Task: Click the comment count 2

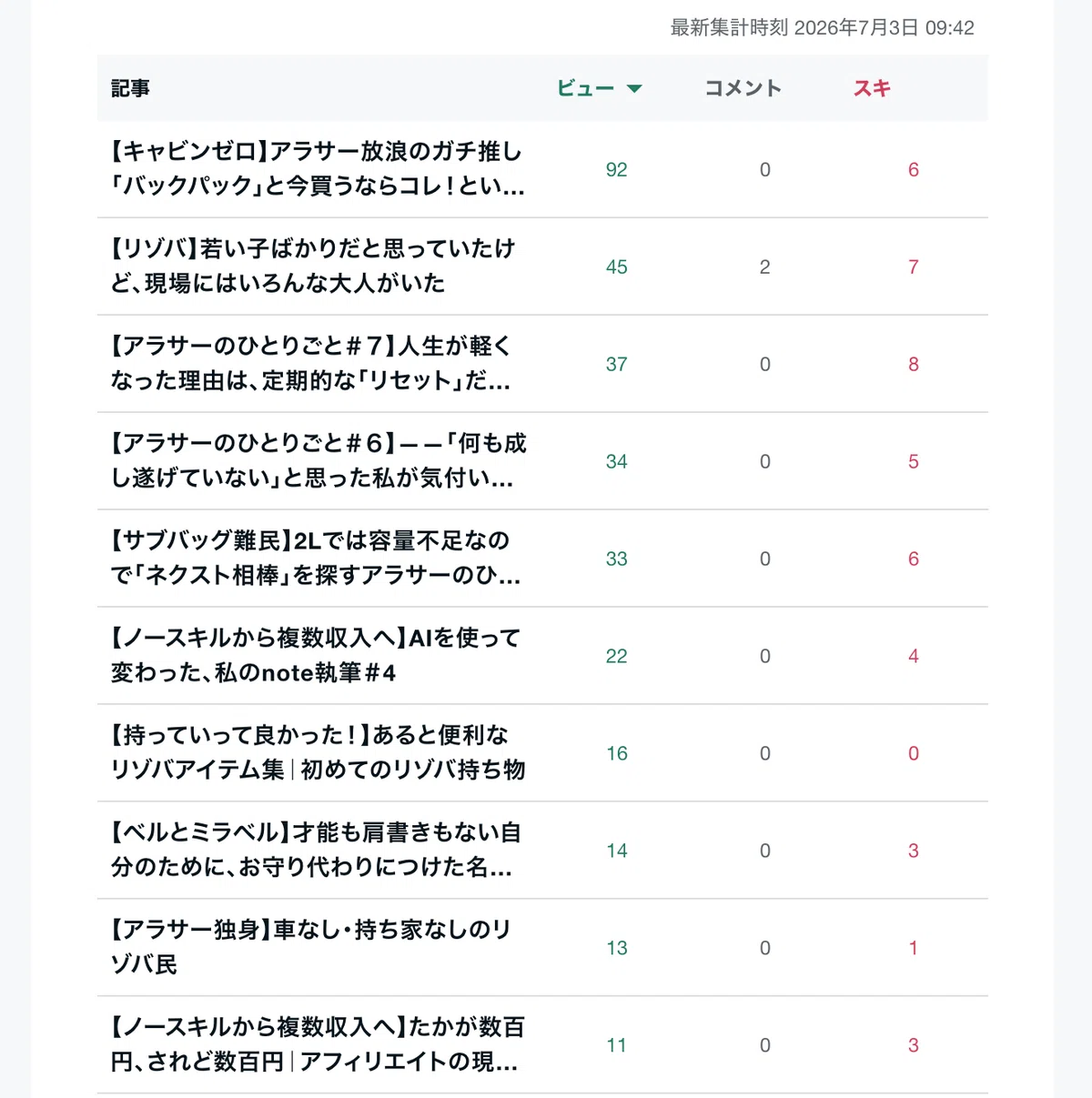Action: [764, 267]
